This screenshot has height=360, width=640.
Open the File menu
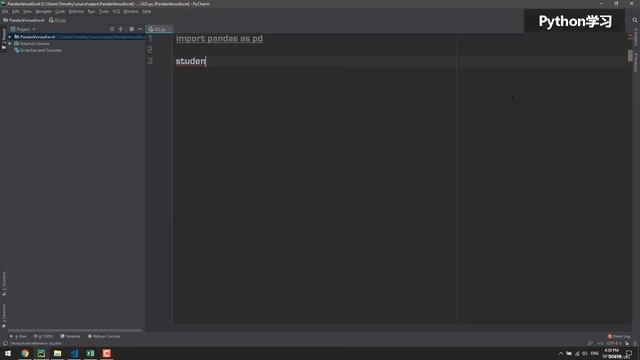pos(5,12)
